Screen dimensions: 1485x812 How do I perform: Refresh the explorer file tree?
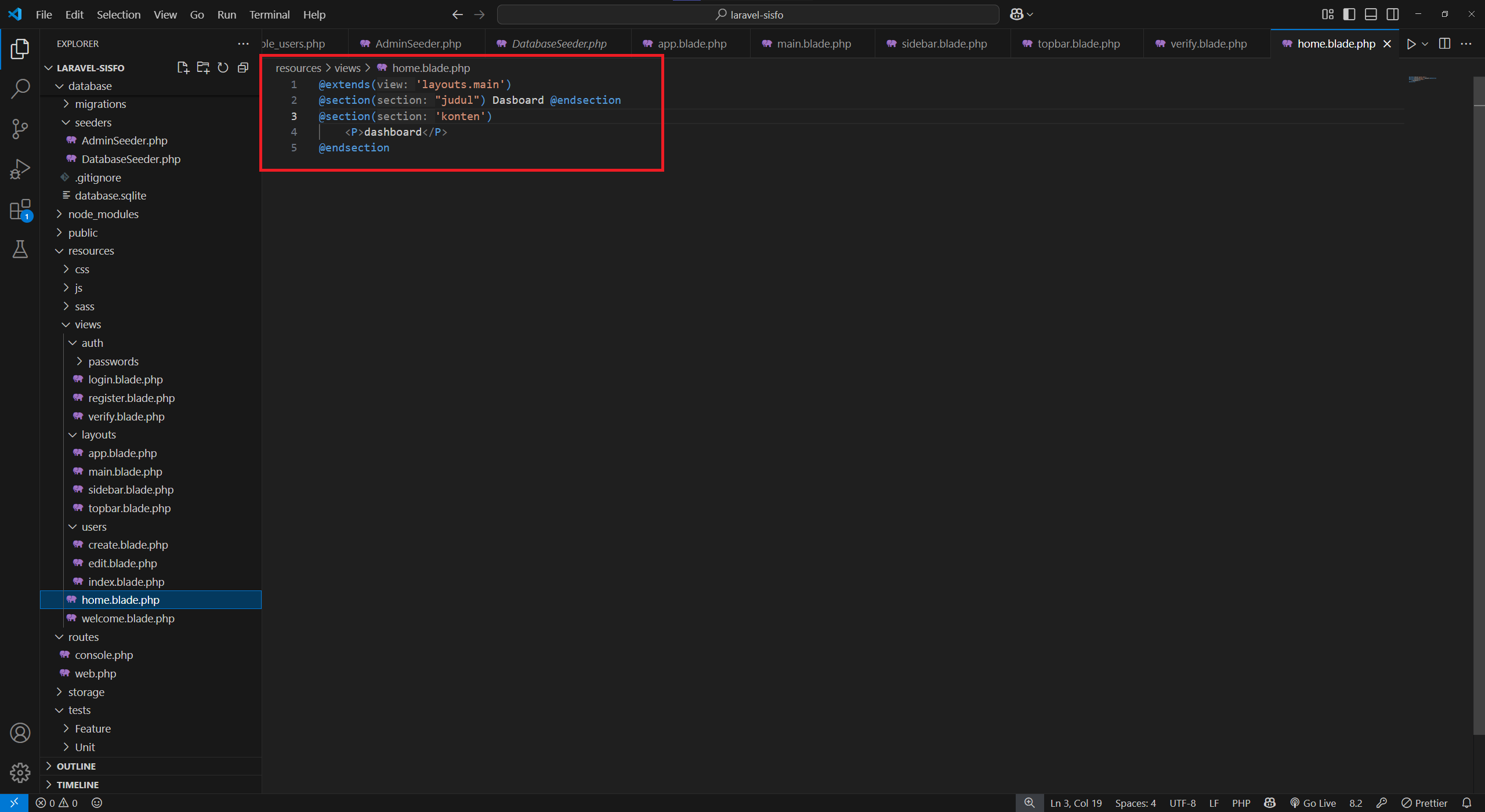point(223,67)
